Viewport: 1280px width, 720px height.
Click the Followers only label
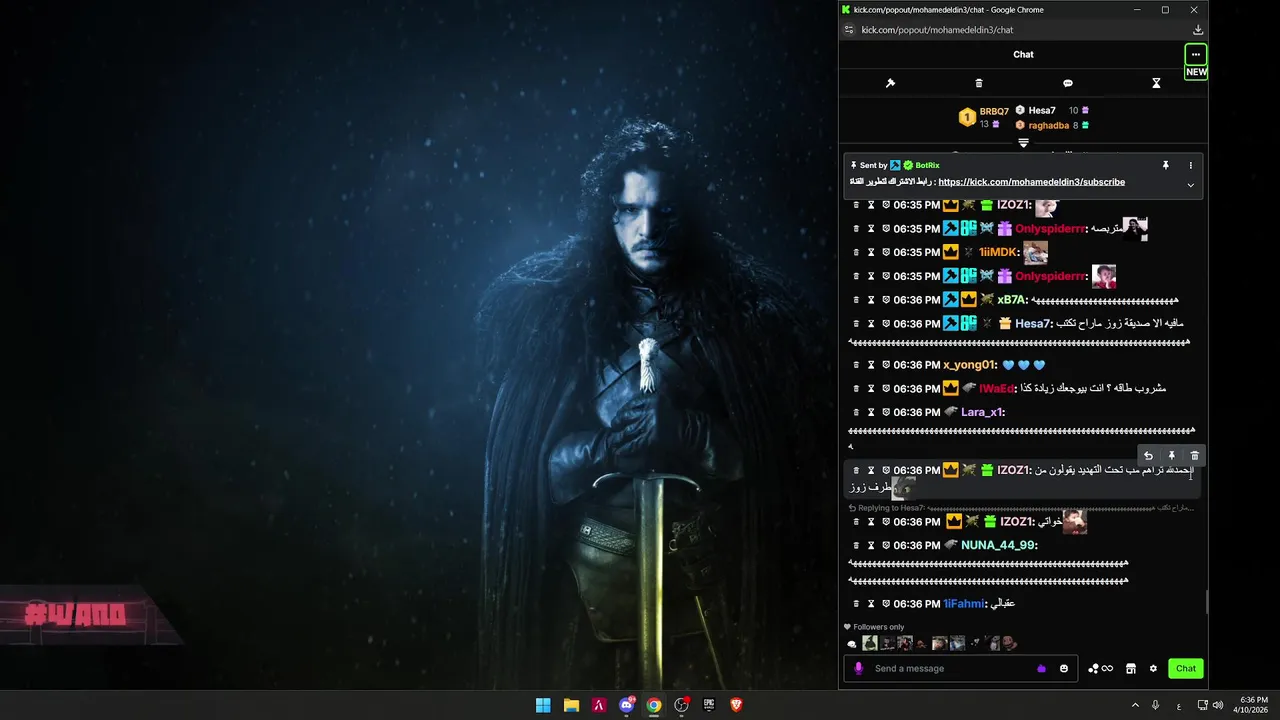[879, 627]
